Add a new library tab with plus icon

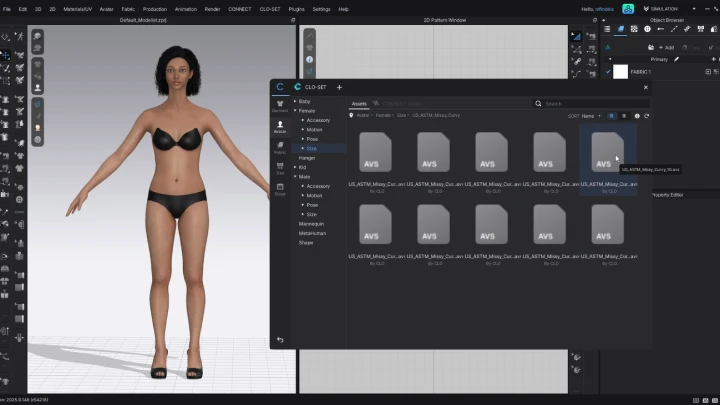tap(339, 87)
